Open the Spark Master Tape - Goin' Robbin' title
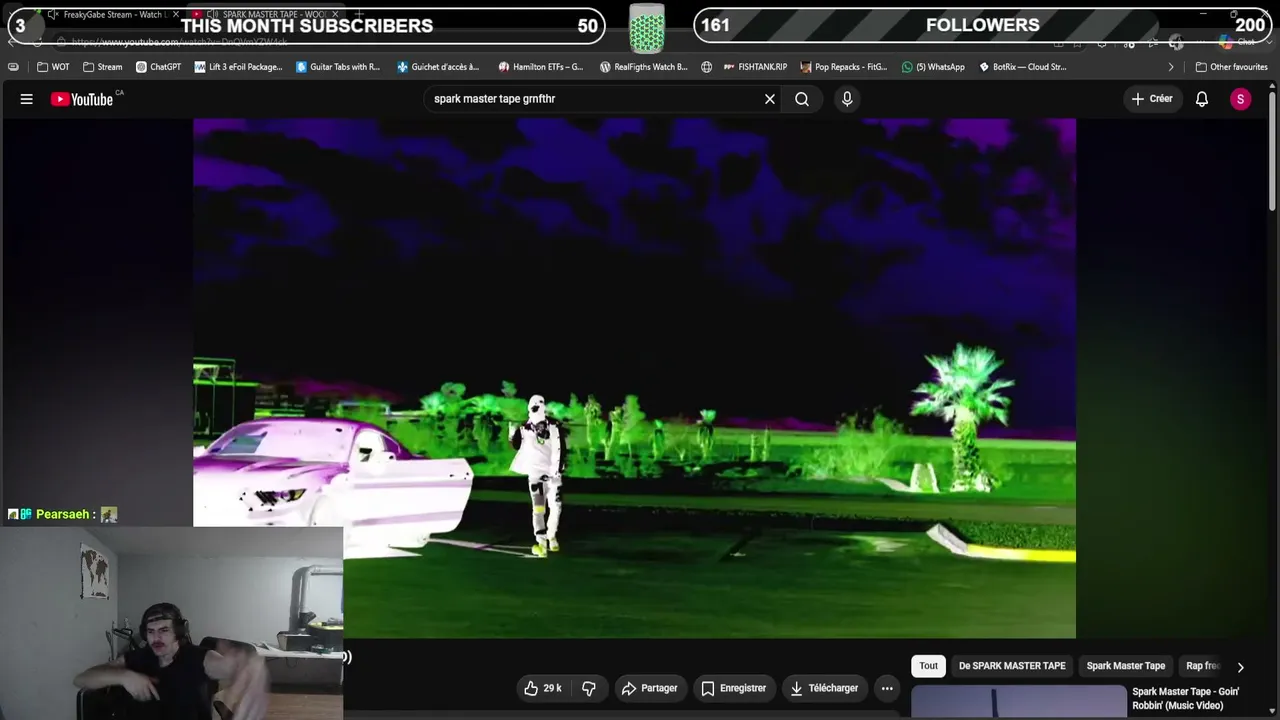The height and width of the screenshot is (720, 1280). (x=1186, y=698)
